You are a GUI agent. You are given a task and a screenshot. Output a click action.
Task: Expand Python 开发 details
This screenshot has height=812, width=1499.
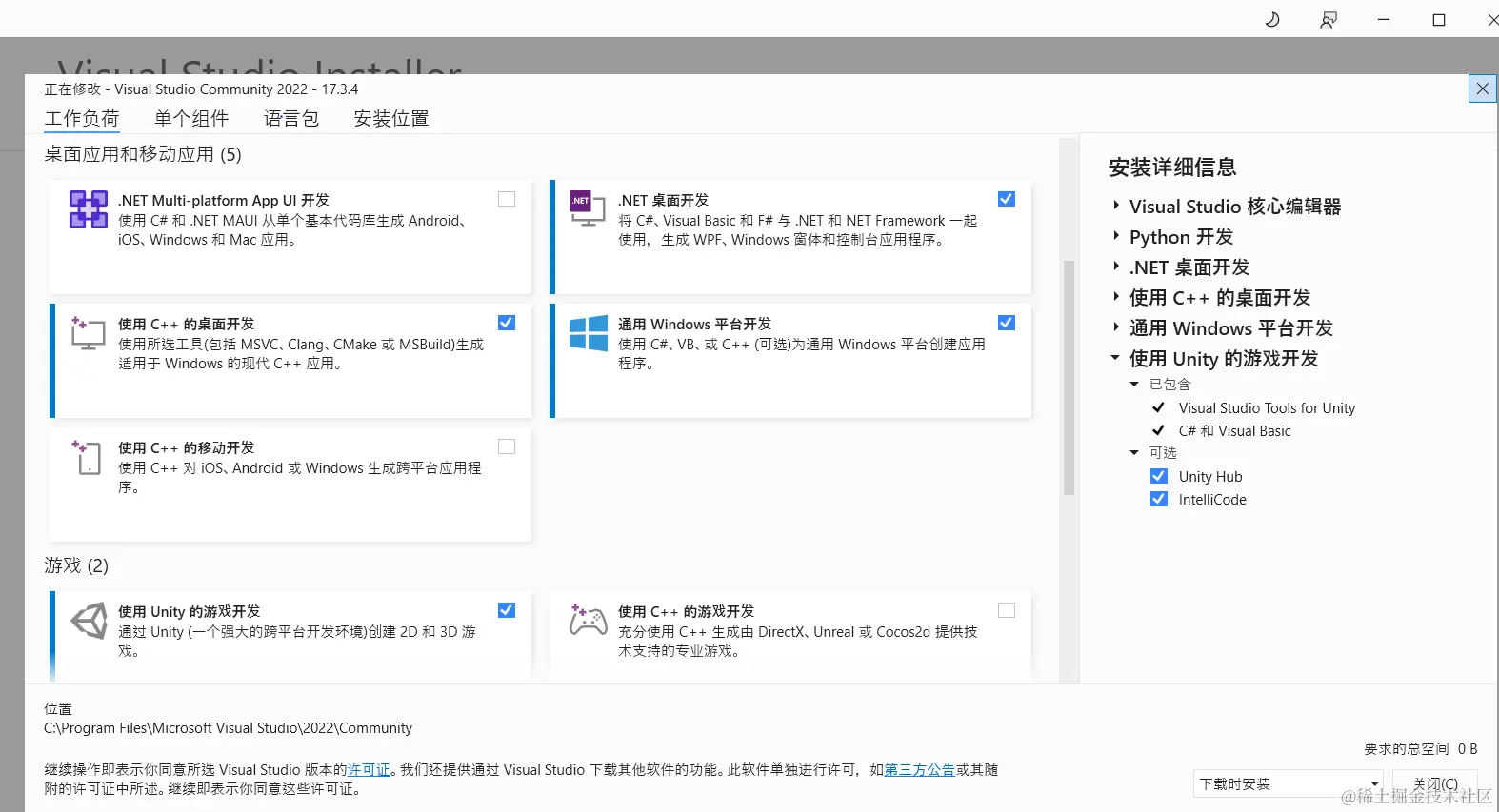1116,236
